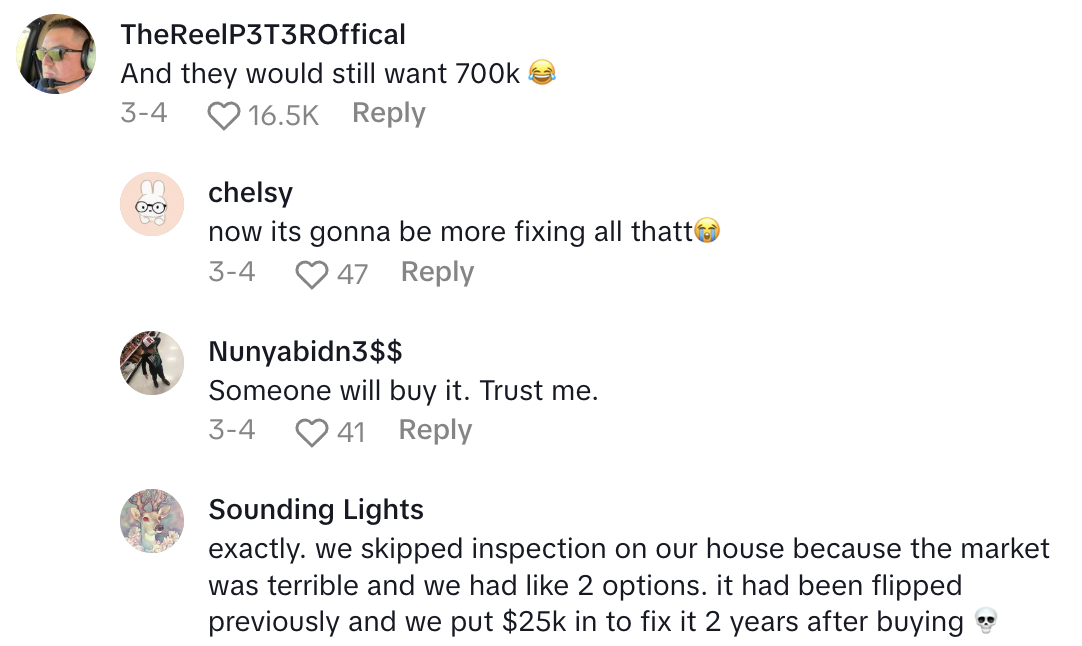Click the "Someone will buy it" comment text

[403, 390]
